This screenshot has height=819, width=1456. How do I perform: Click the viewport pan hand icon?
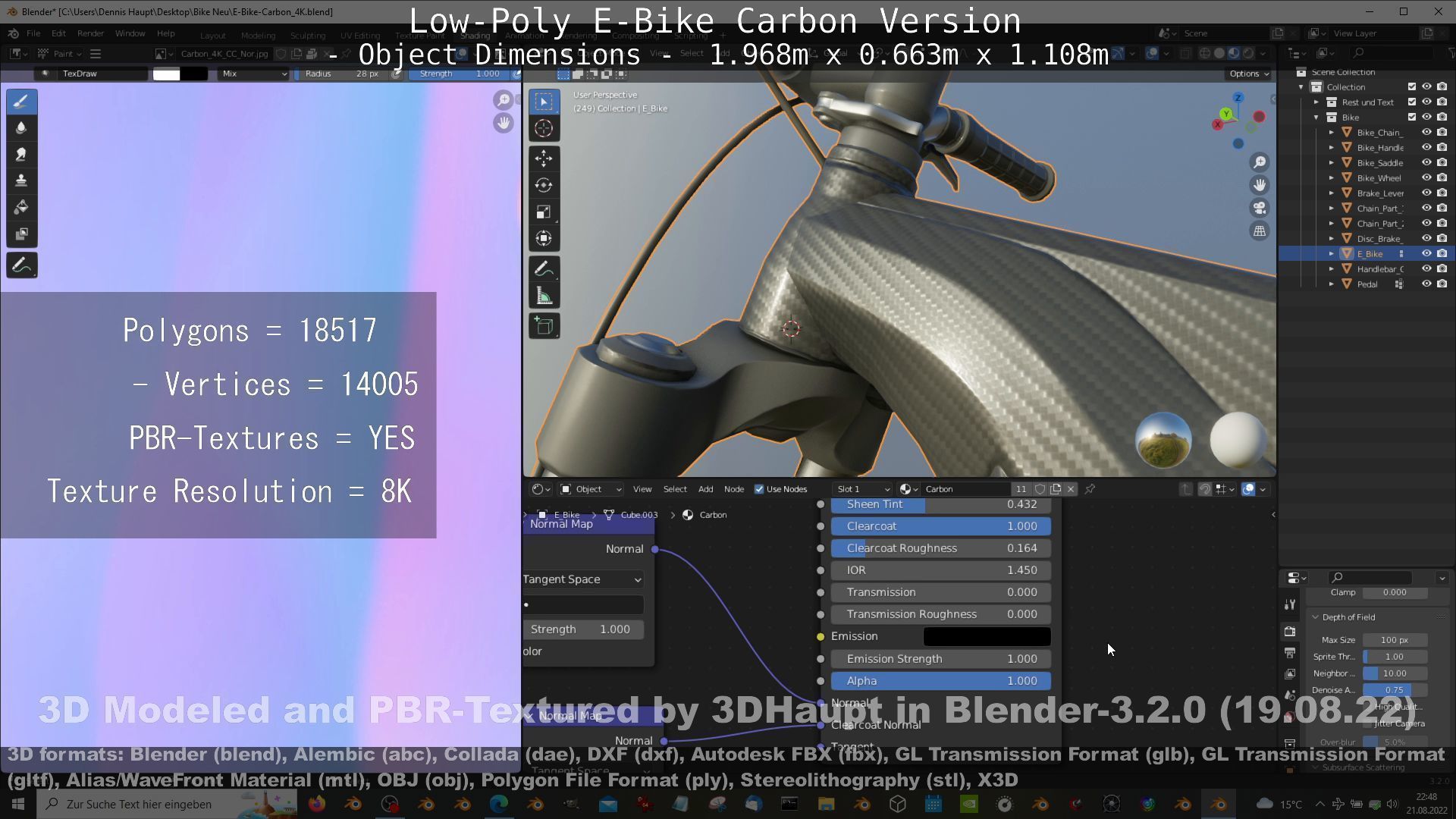1260,185
